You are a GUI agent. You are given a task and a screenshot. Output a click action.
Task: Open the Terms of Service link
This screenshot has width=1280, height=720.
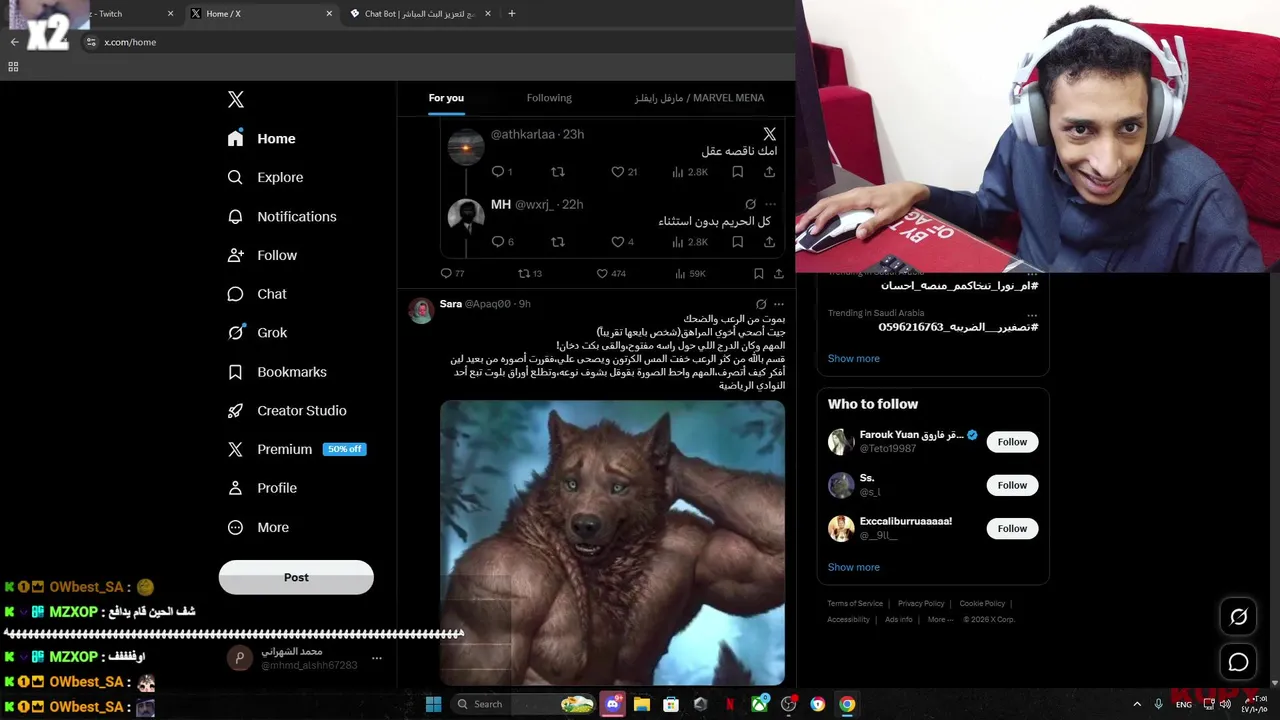[x=855, y=603]
